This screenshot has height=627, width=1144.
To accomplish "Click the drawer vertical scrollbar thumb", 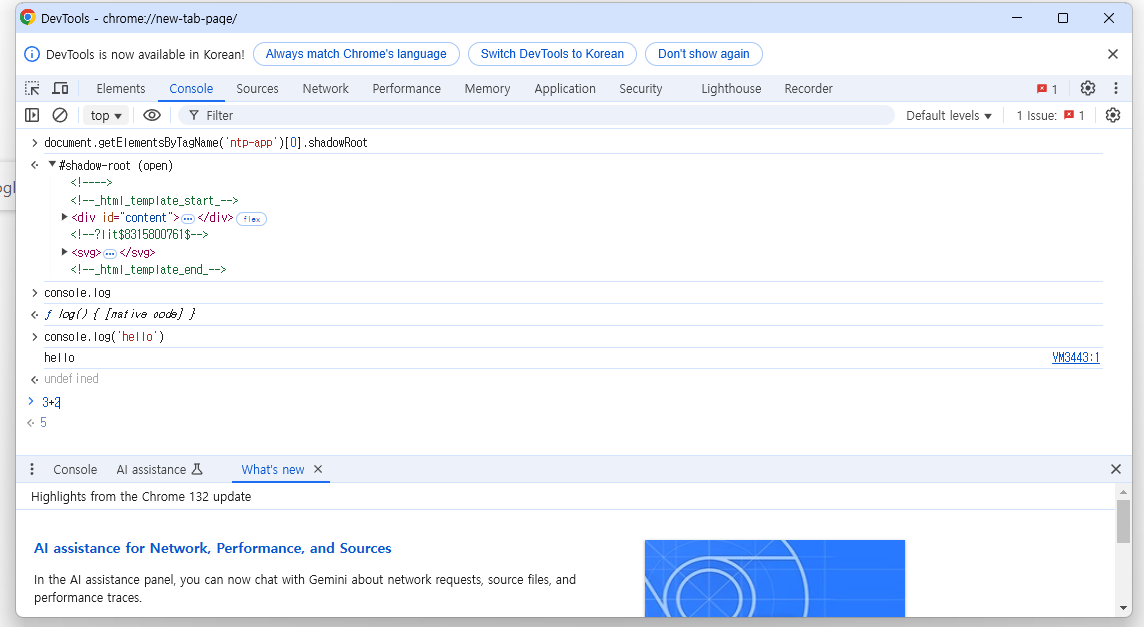I will tap(1123, 521).
